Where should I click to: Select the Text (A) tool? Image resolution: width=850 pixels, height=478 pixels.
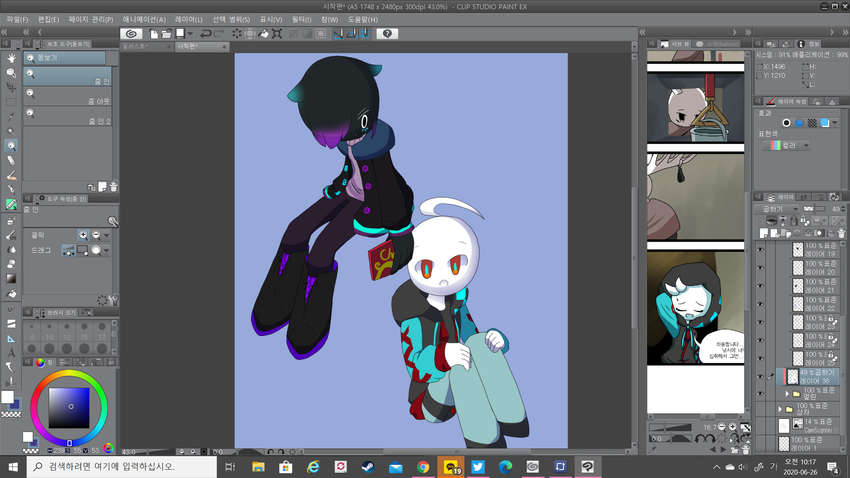click(x=11, y=353)
